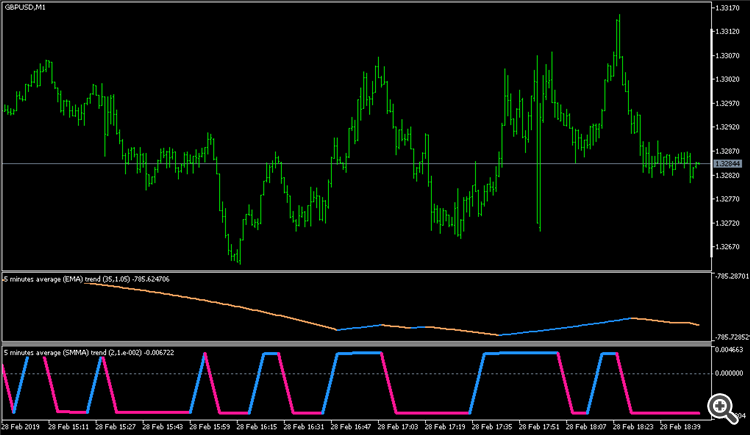Click the highlighted current price tag 1.32844
This screenshot has width=750, height=435.
[x=727, y=164]
